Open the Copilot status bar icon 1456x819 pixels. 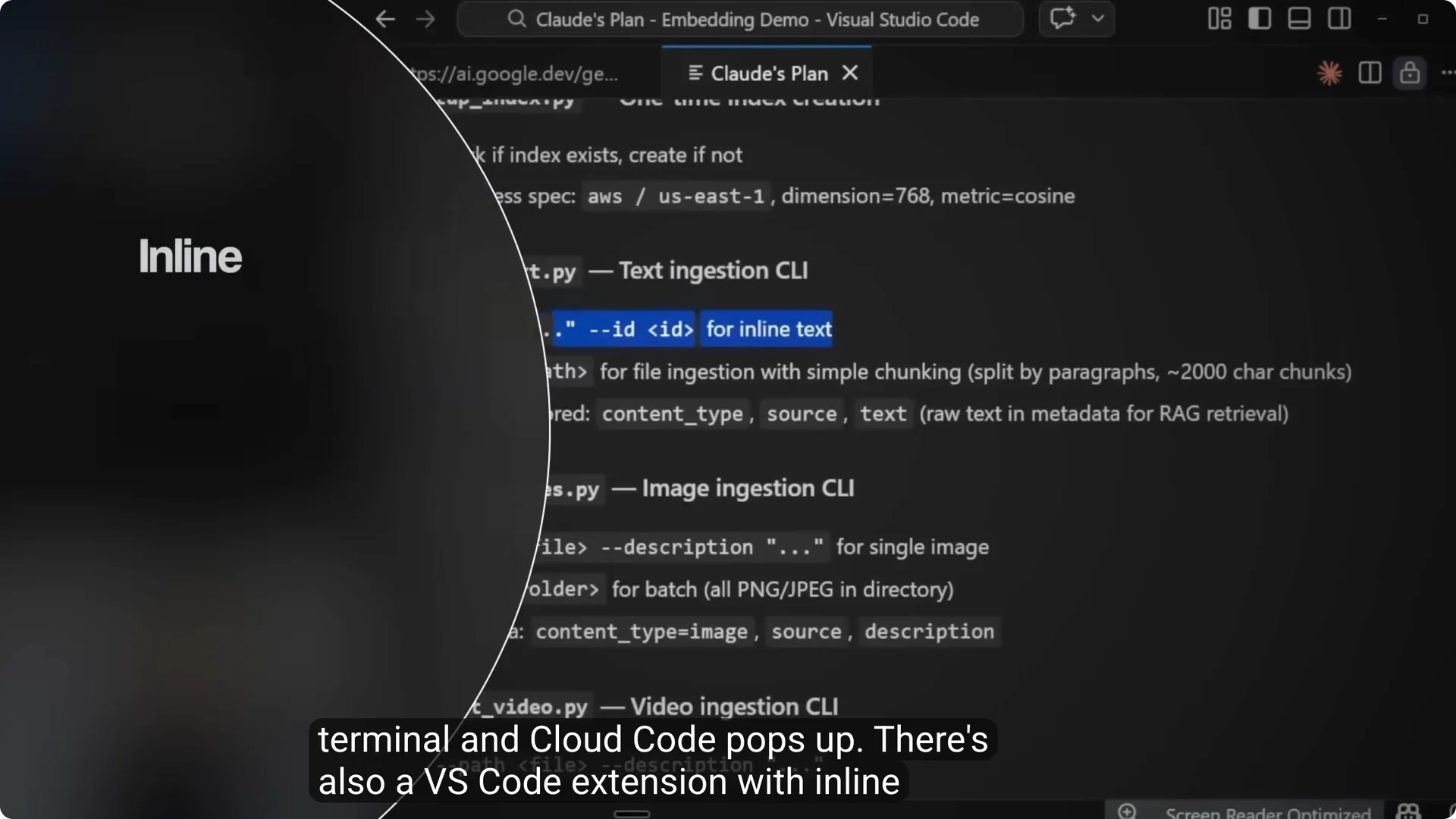pyautogui.click(x=1408, y=811)
